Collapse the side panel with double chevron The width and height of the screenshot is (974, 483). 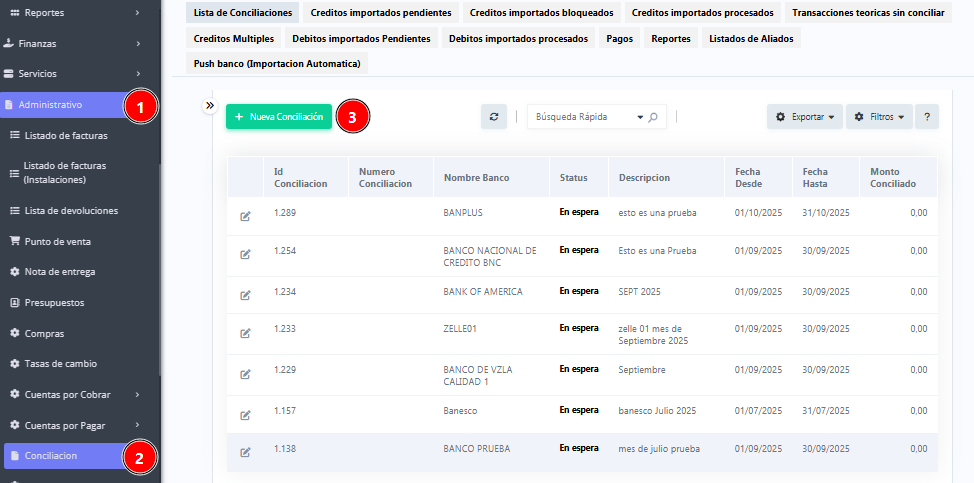point(210,105)
